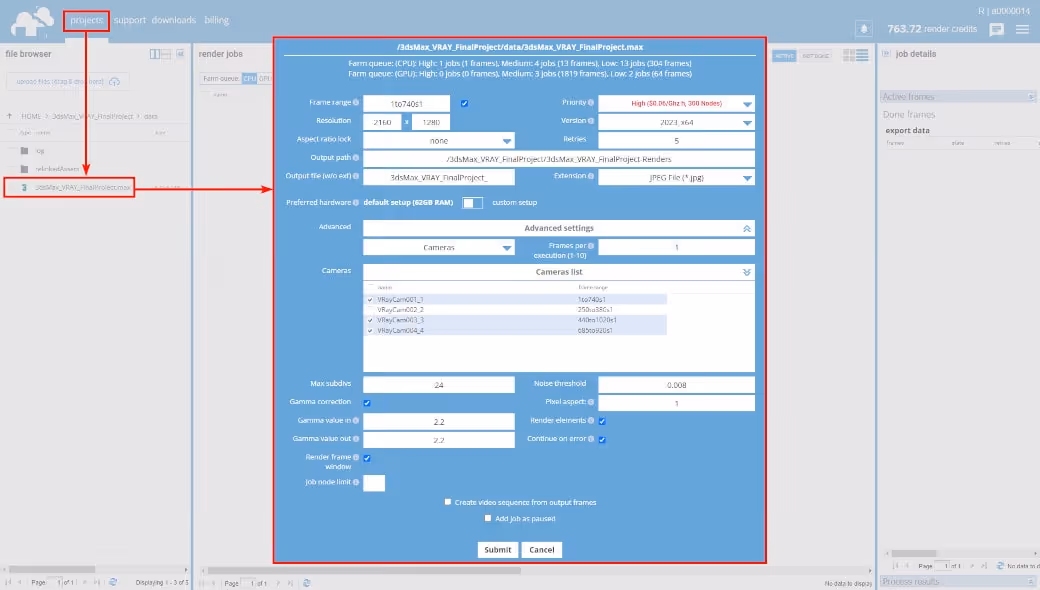Refresh the file browser list icon
Image resolution: width=1040 pixels, height=590 pixels.
pos(113,582)
